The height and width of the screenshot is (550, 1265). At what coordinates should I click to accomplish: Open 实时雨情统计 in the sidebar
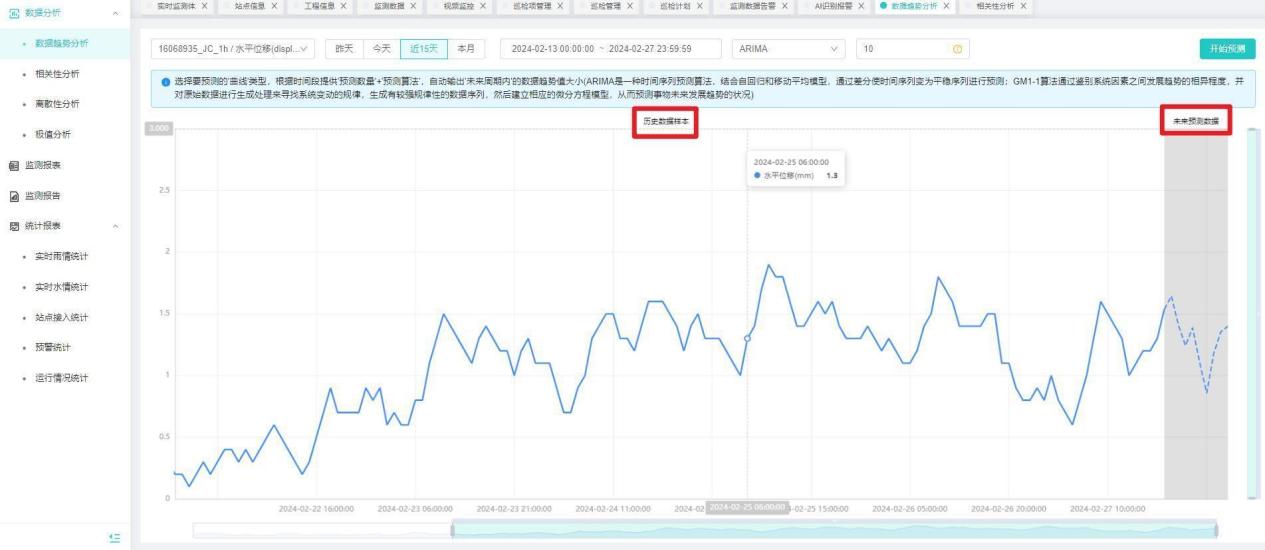click(62, 257)
